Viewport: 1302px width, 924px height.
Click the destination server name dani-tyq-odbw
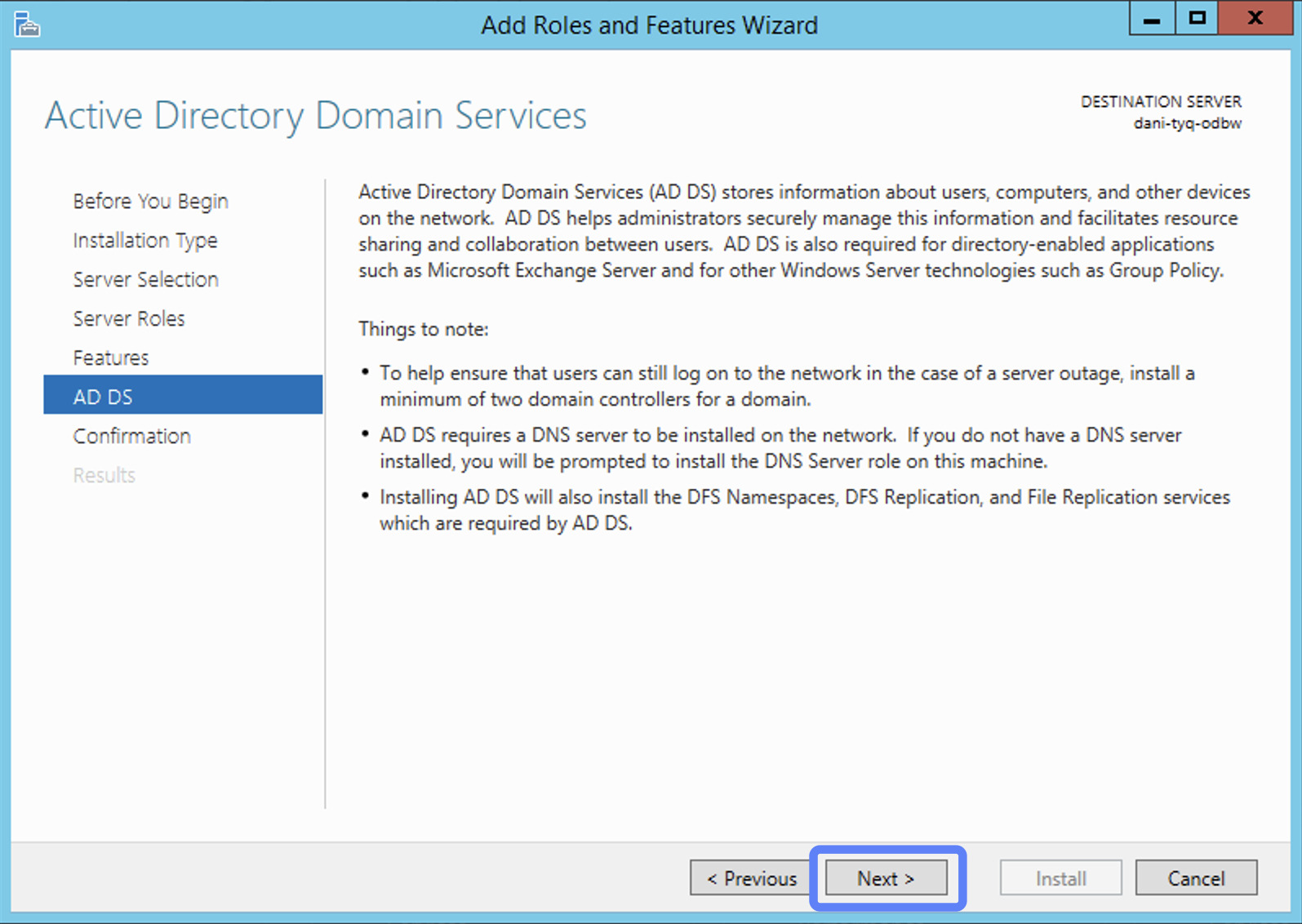1187,124
